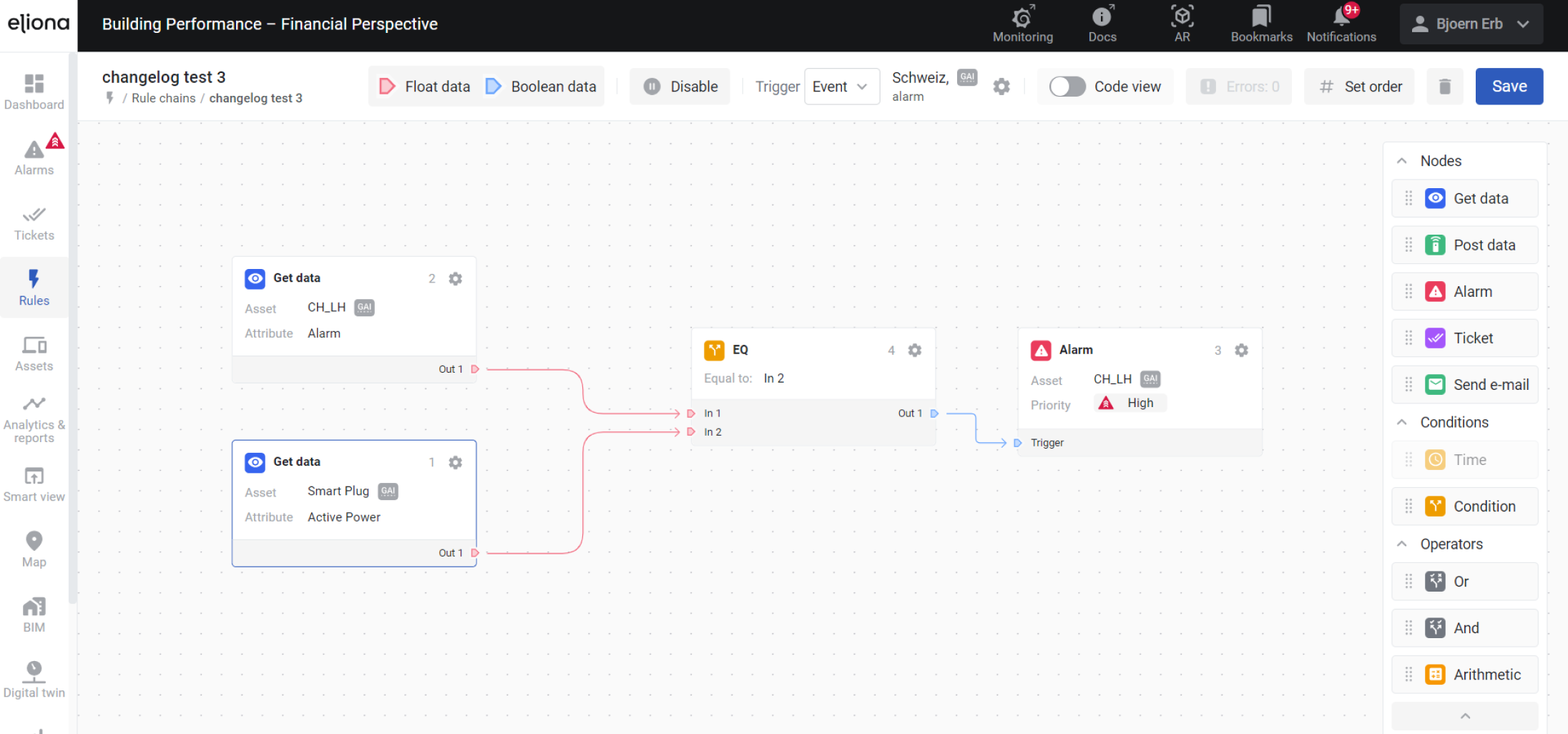The image size is (1568, 734).
Task: Collapse the Operators section
Action: [1402, 544]
